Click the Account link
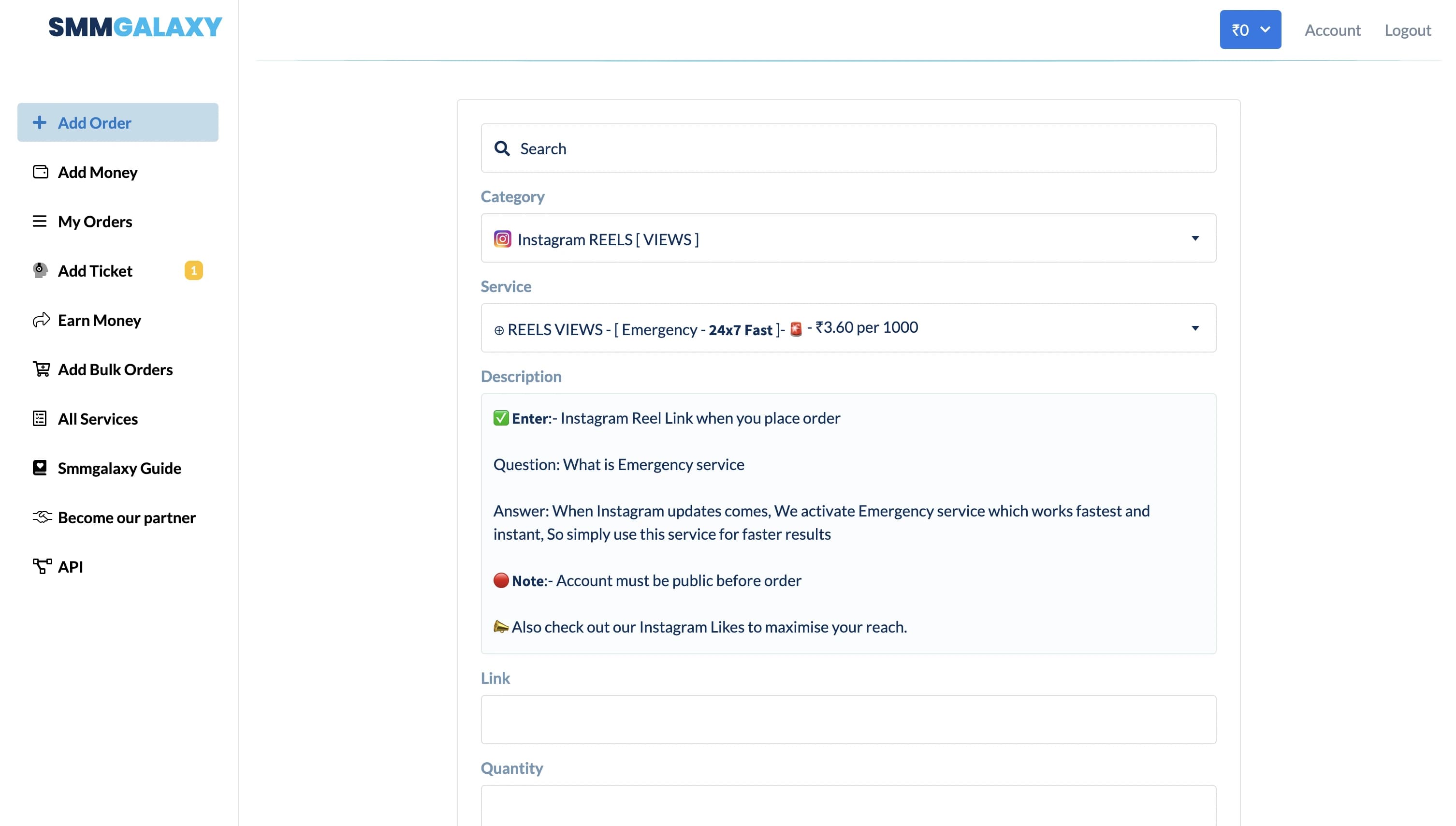1456x826 pixels. tap(1332, 30)
